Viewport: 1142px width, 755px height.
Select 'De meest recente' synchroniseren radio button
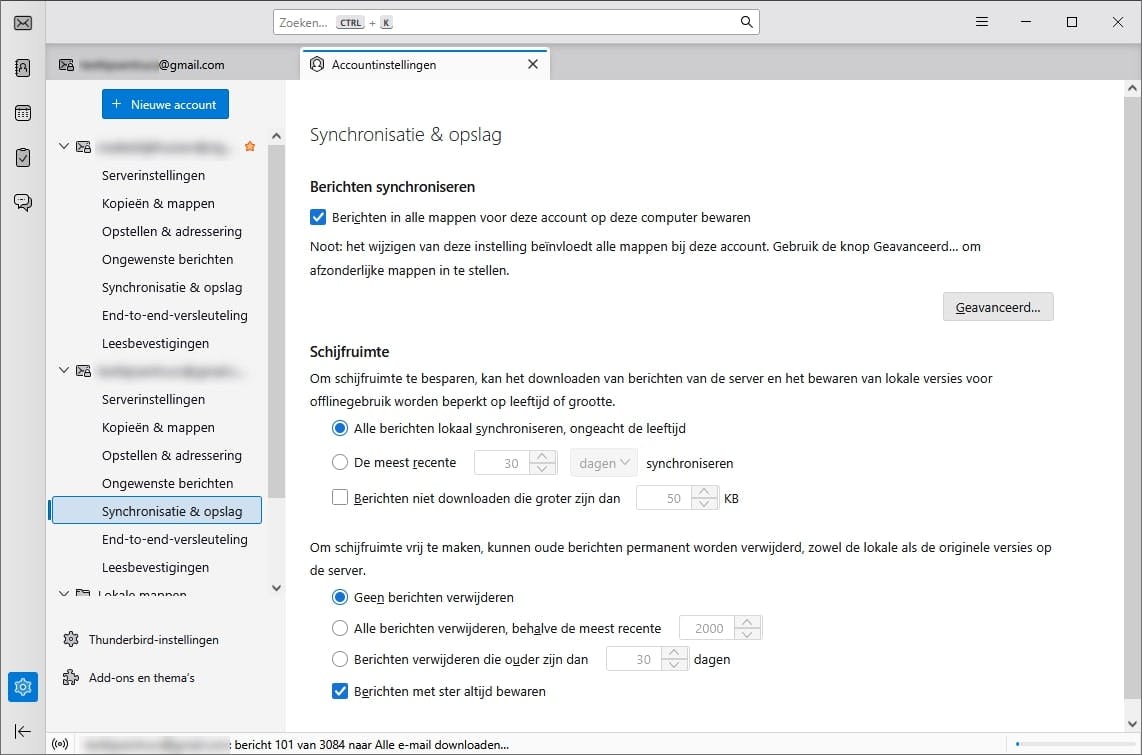340,462
